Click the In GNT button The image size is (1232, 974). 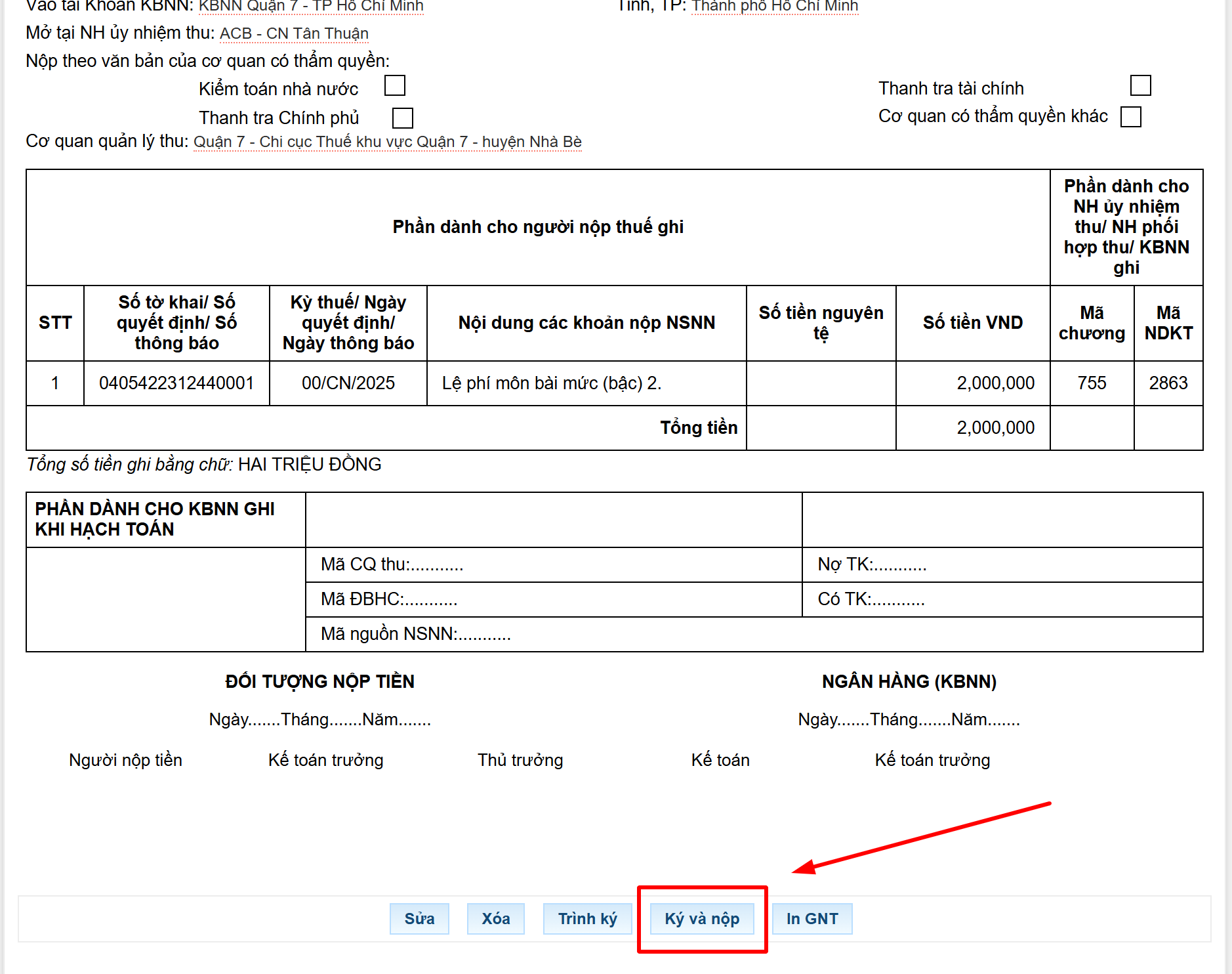point(812,918)
